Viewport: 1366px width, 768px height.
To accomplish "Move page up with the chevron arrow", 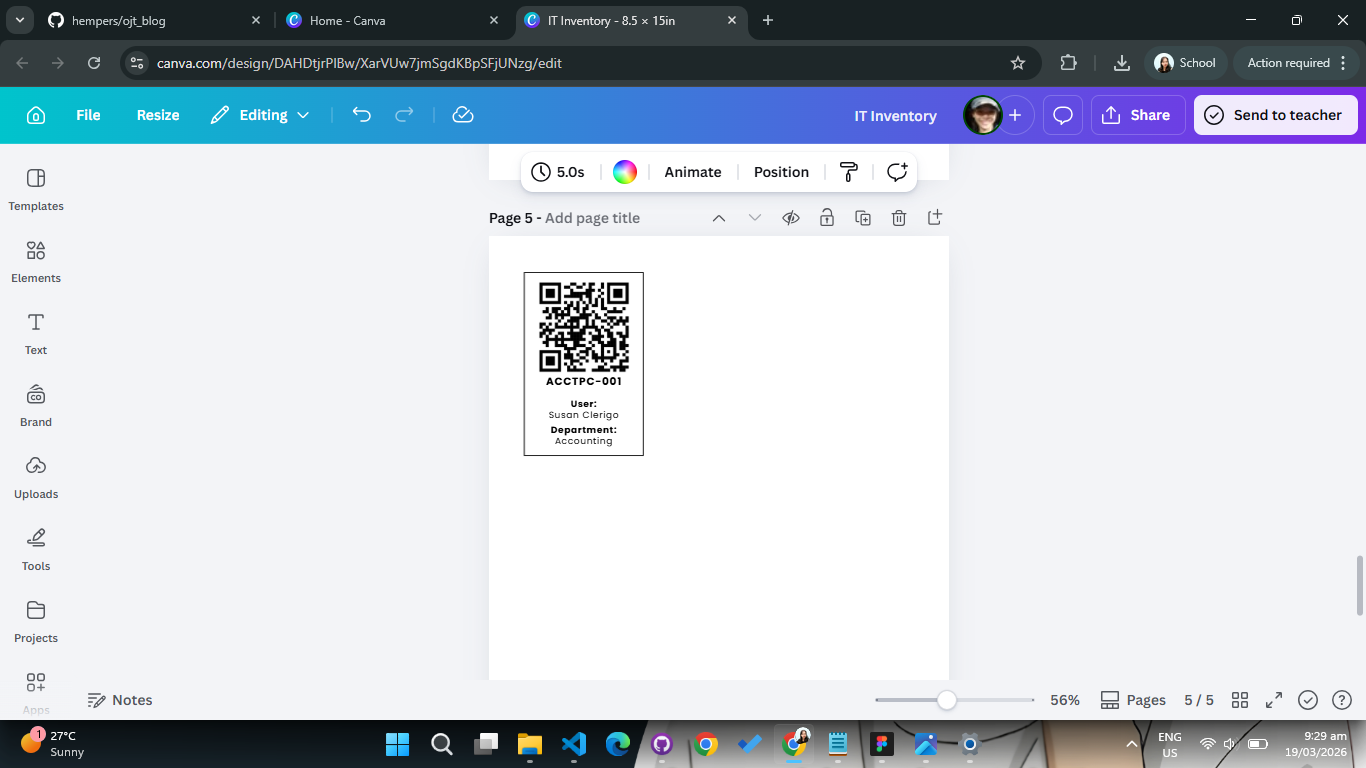I will (719, 218).
